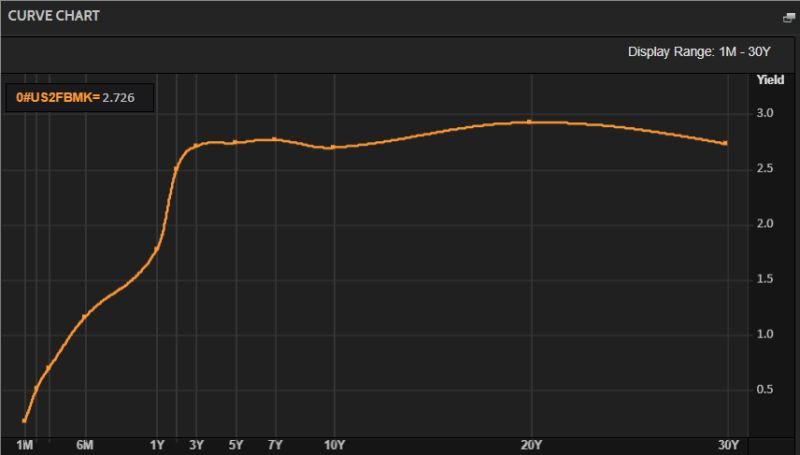This screenshot has height=455, width=800.
Task: Open the Display Range 1M - 30Y selector
Action: 698,52
